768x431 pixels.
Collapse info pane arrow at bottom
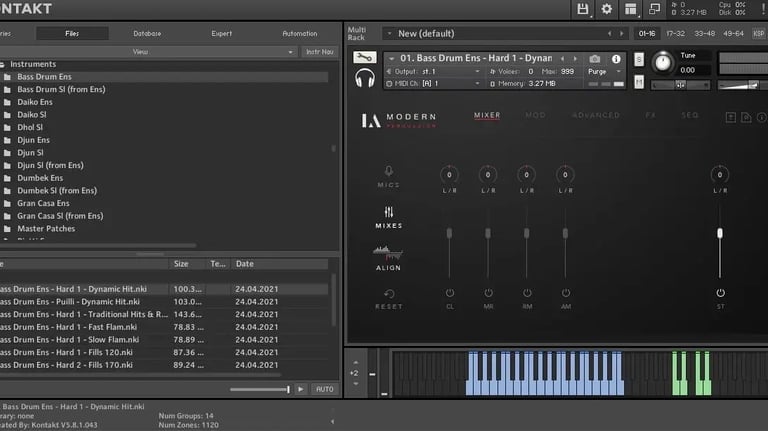(x=333, y=421)
